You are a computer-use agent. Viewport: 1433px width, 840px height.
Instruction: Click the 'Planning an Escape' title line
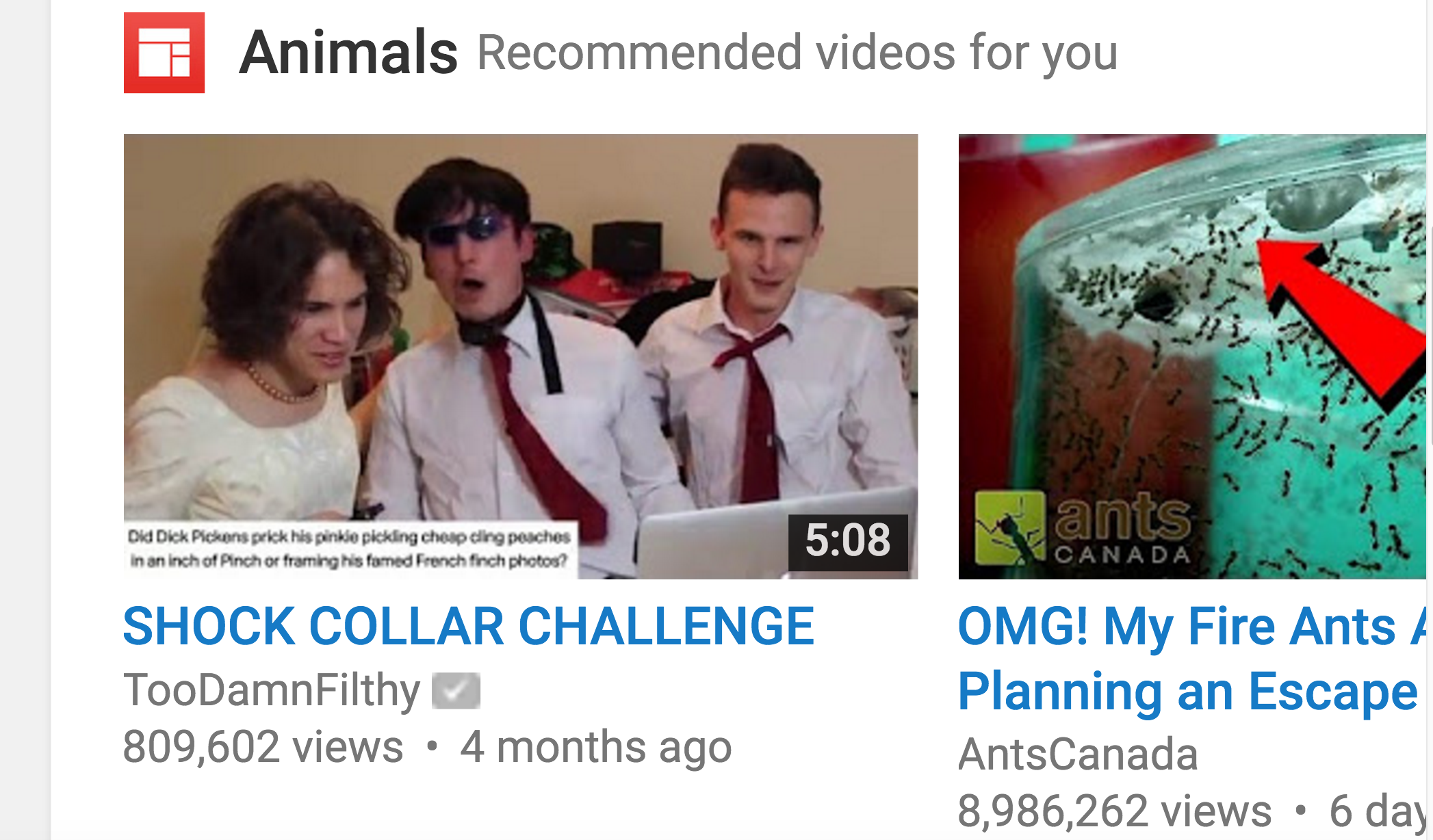[1188, 692]
